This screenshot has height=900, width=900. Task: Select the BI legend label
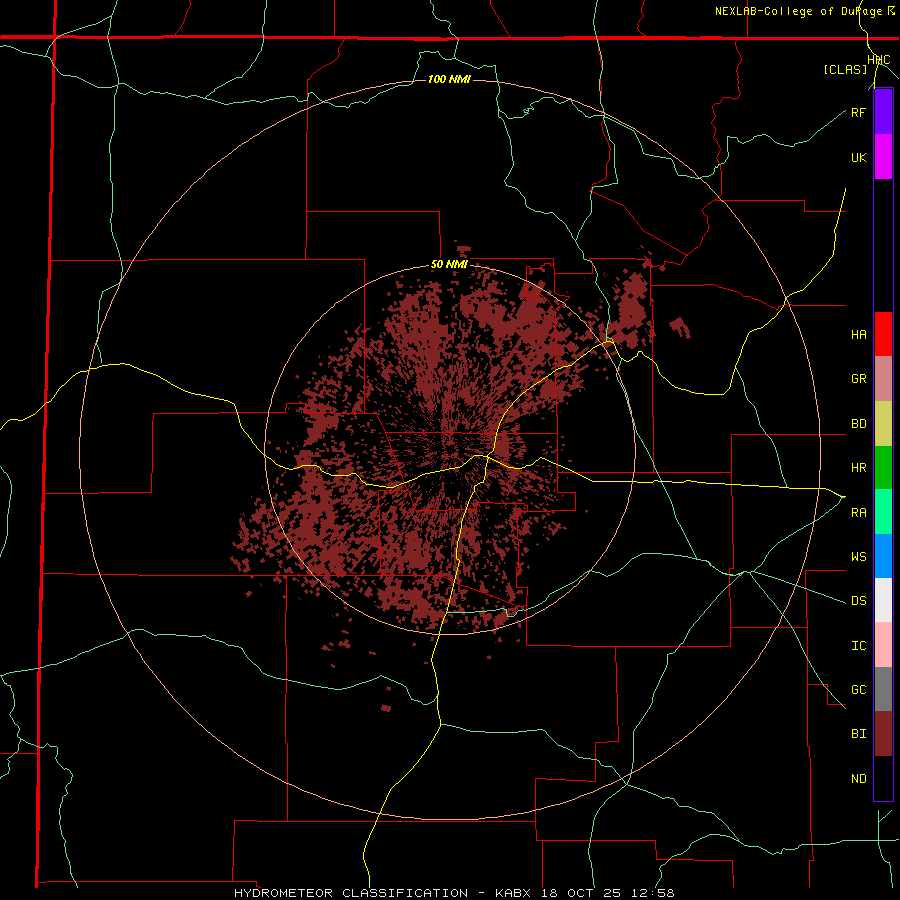point(858,734)
